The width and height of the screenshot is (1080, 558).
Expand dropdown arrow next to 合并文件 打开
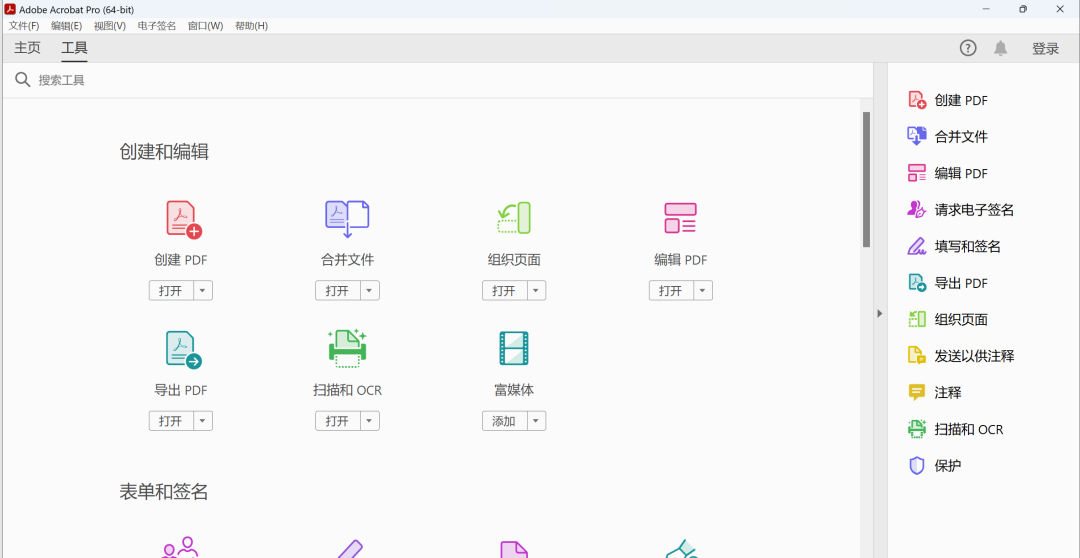pos(369,291)
